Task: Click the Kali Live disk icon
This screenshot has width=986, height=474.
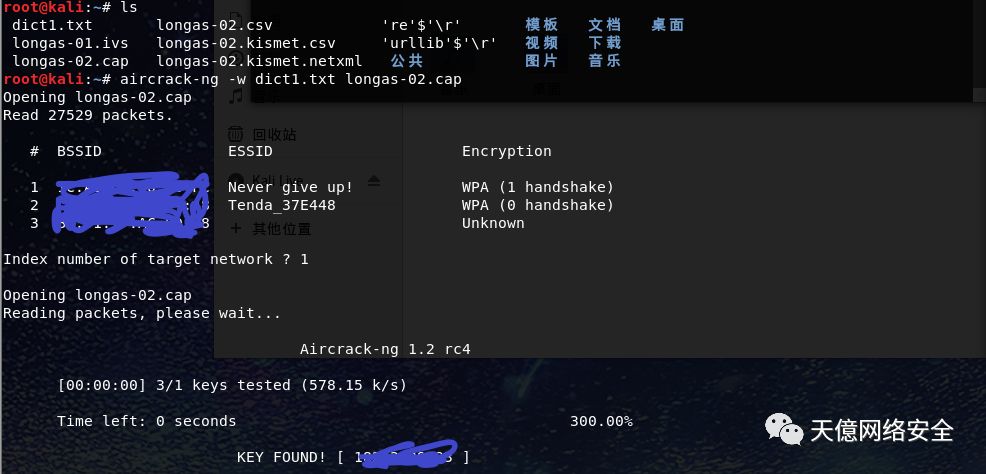Action: (236, 180)
